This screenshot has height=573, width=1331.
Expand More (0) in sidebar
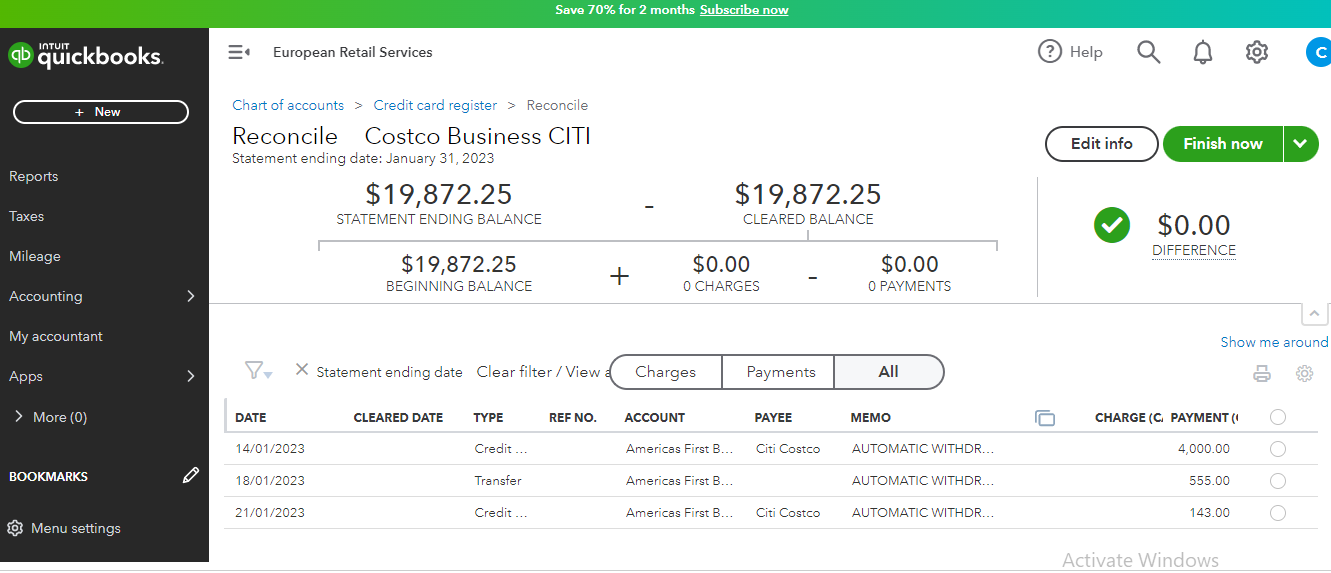(50, 417)
